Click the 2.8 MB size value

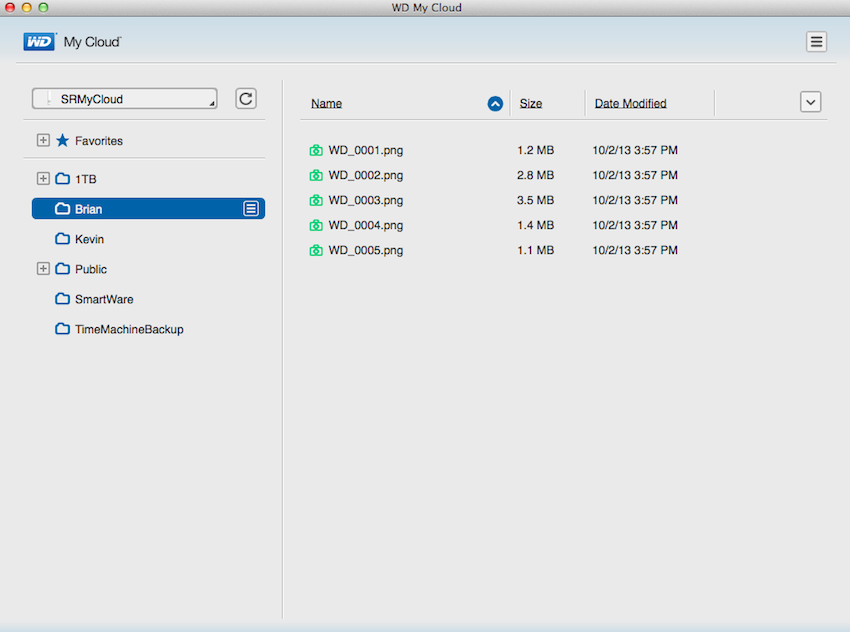tap(536, 175)
